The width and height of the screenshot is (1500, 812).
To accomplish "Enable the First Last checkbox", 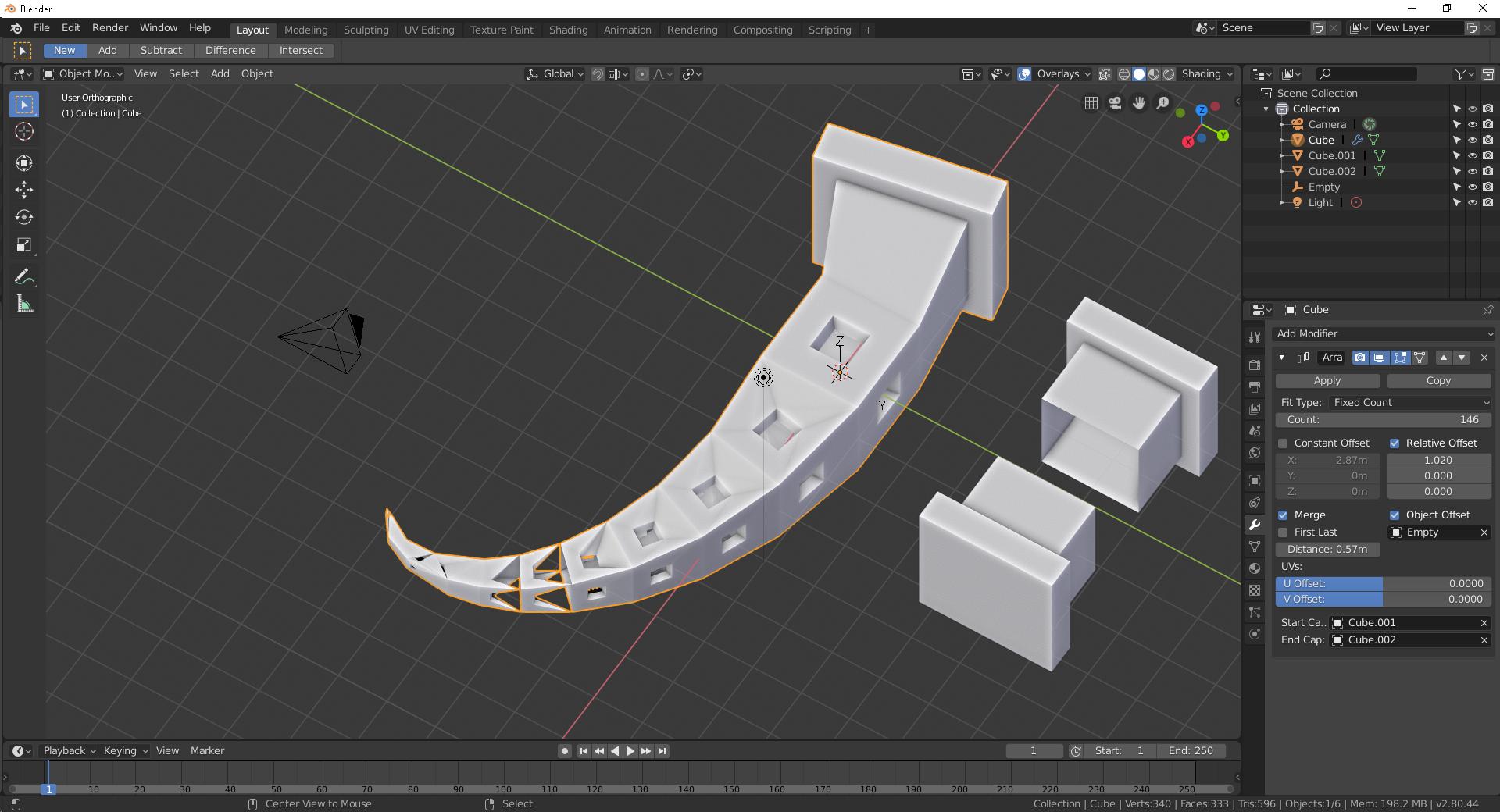I will coord(1283,532).
